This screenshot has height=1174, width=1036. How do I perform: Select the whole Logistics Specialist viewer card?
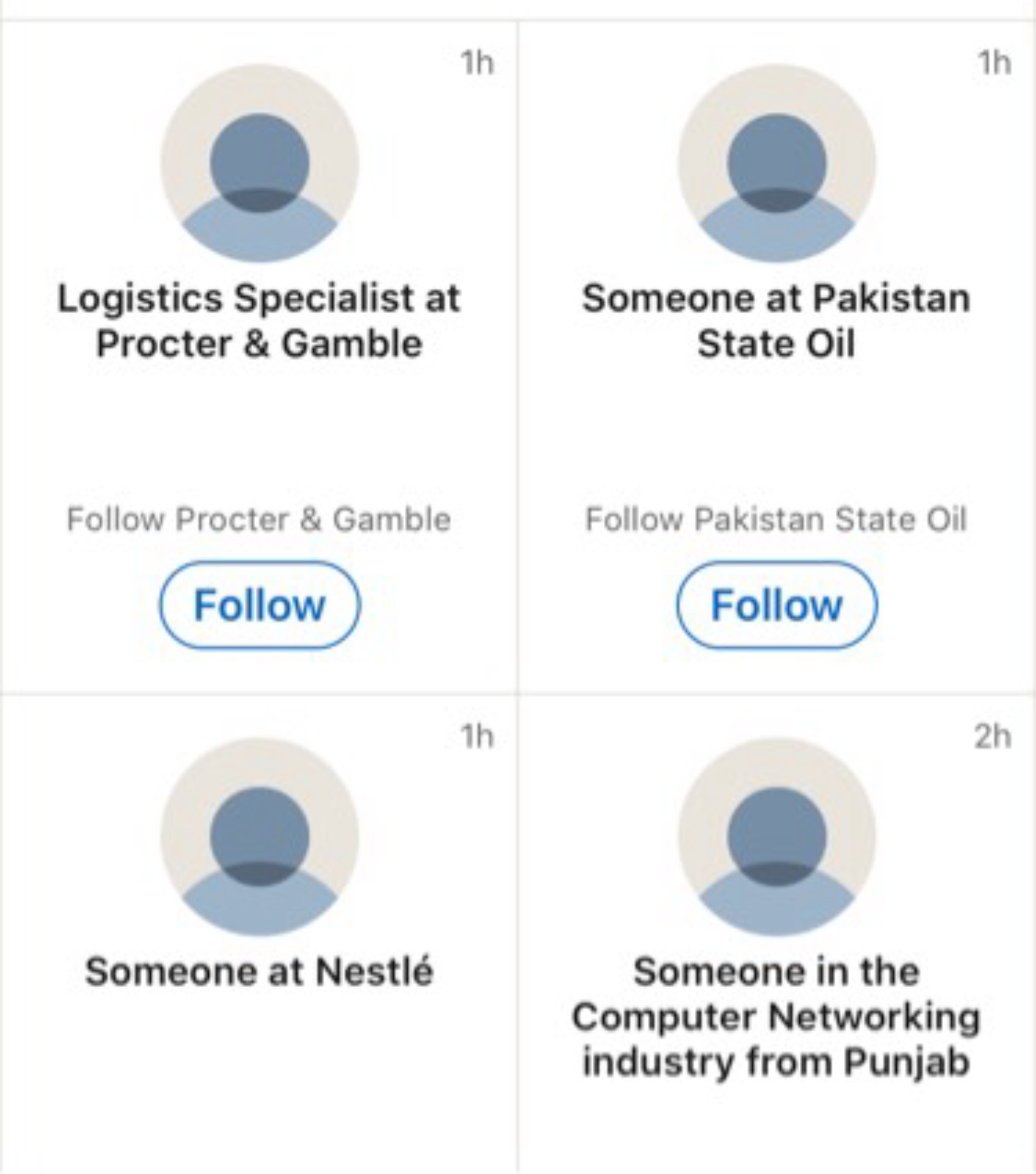tap(259, 357)
